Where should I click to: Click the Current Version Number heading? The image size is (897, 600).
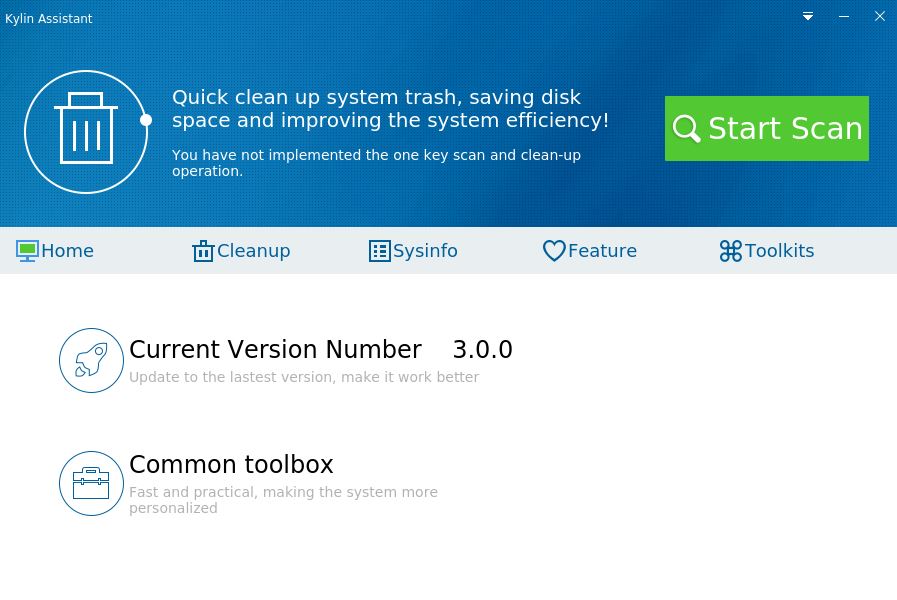[275, 350]
